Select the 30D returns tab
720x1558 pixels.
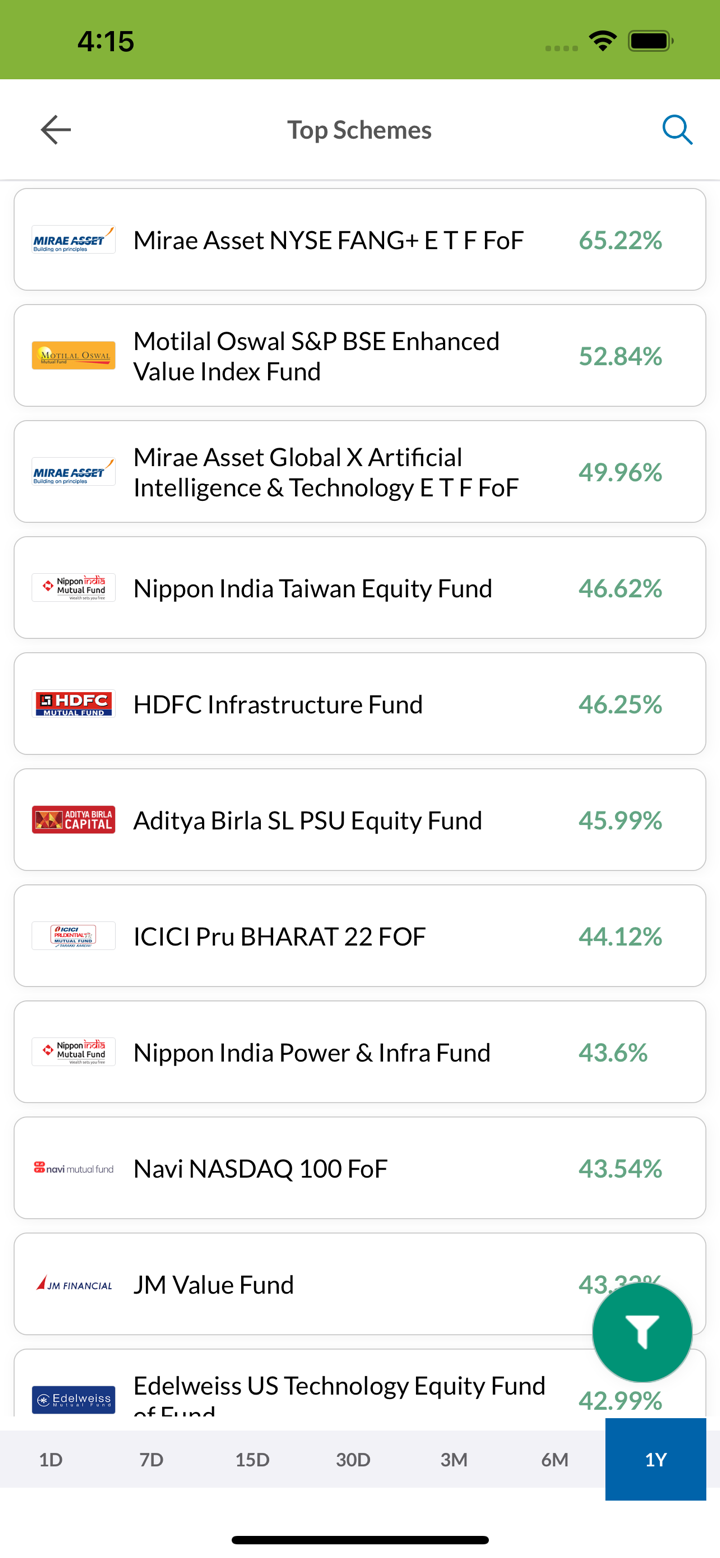point(353,1459)
